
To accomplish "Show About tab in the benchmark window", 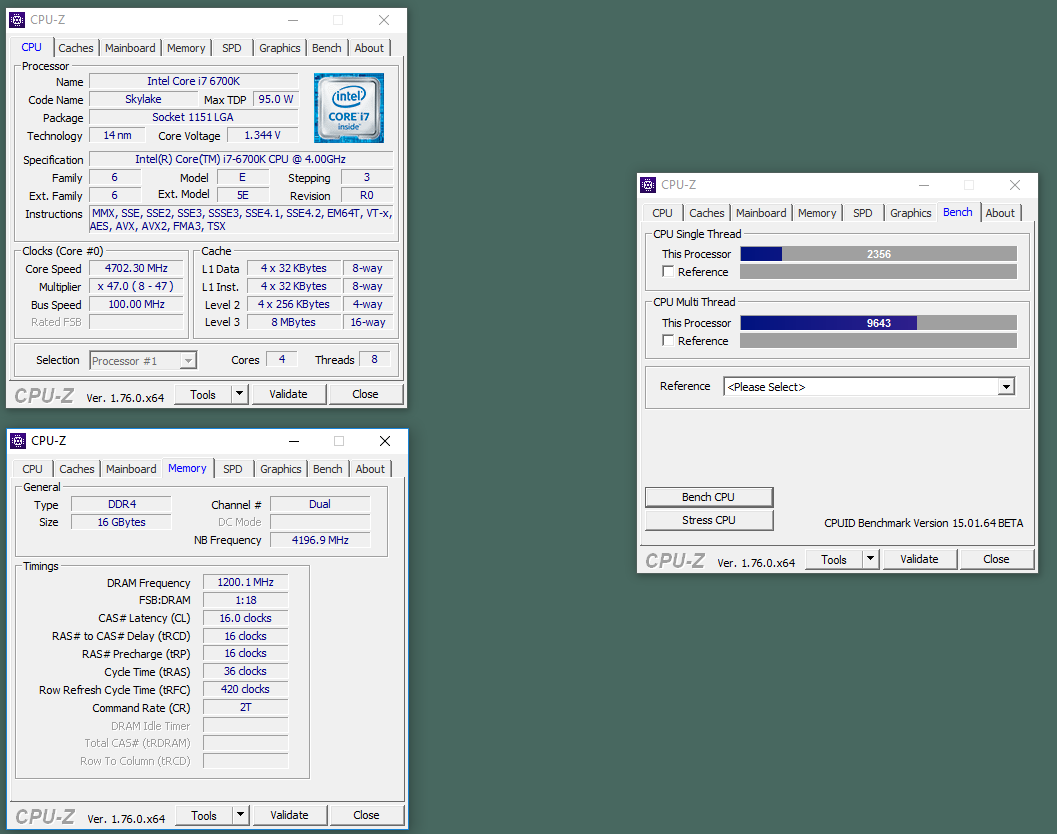I will (1000, 213).
